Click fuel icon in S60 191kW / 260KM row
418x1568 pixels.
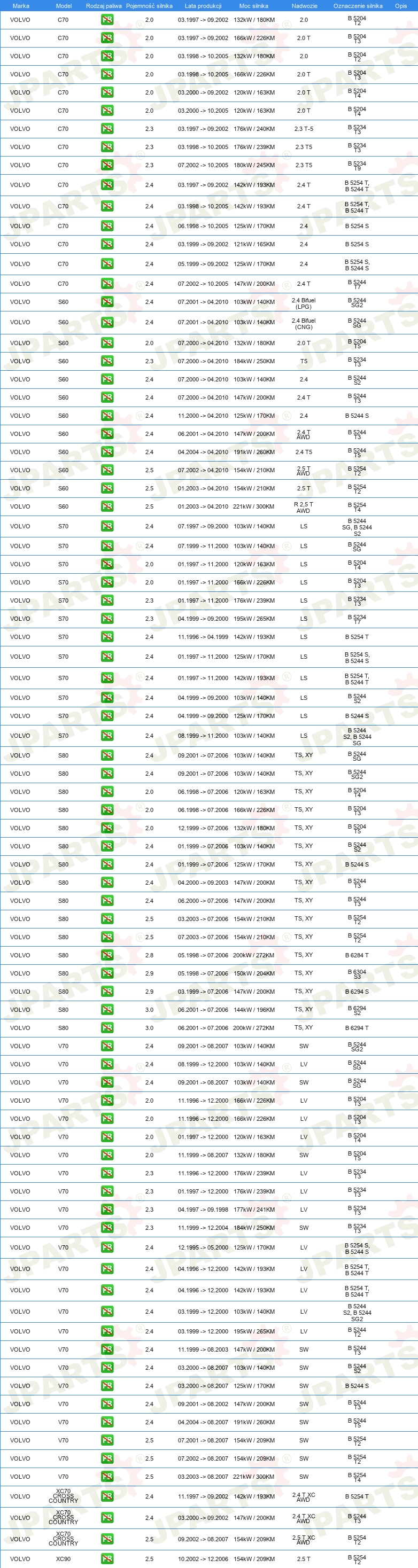pyautogui.click(x=107, y=453)
